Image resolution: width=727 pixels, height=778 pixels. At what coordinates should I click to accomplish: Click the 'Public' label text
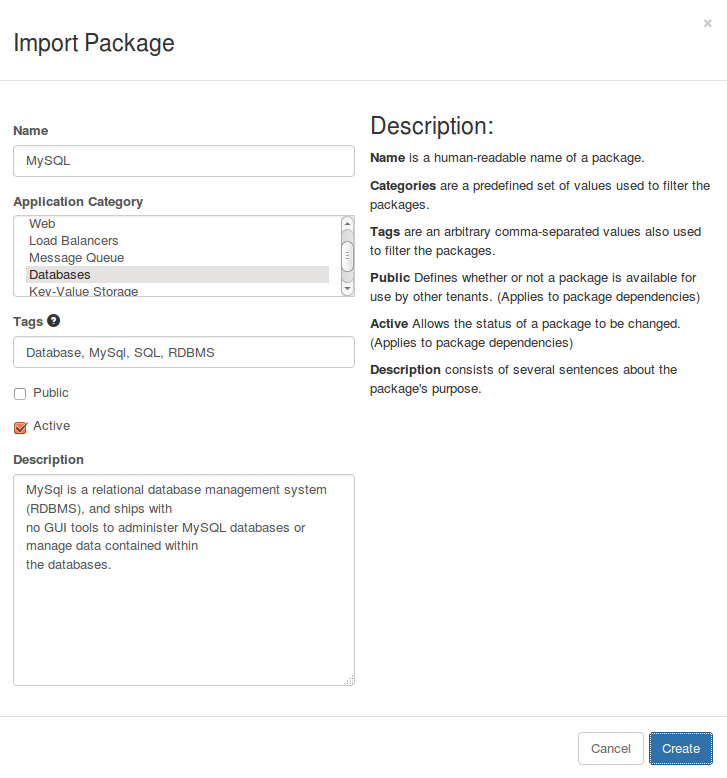click(51, 393)
